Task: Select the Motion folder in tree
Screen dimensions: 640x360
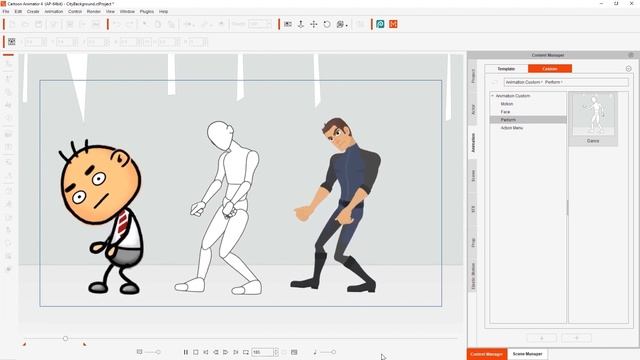Action: pos(507,104)
